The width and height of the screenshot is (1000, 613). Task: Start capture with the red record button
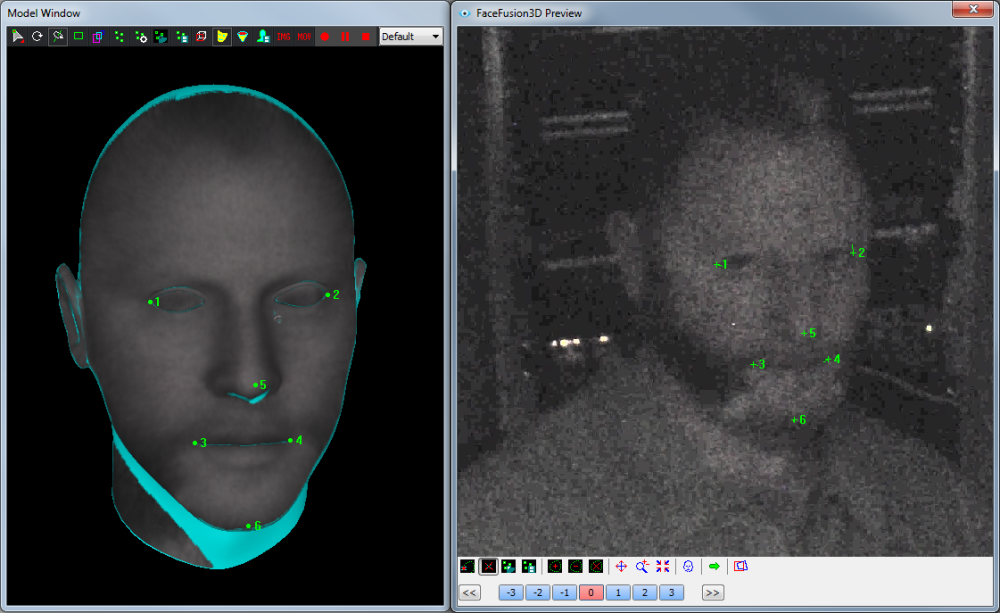click(326, 36)
